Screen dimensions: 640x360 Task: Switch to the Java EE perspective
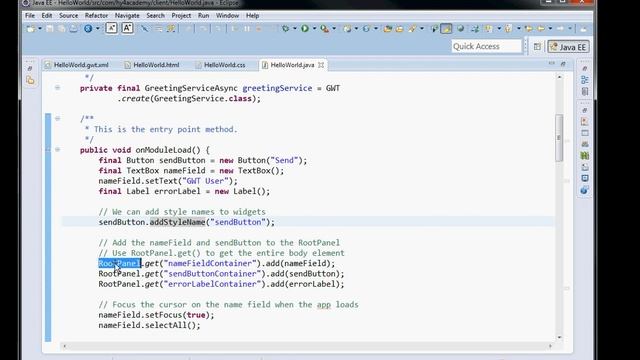[x=568, y=47]
